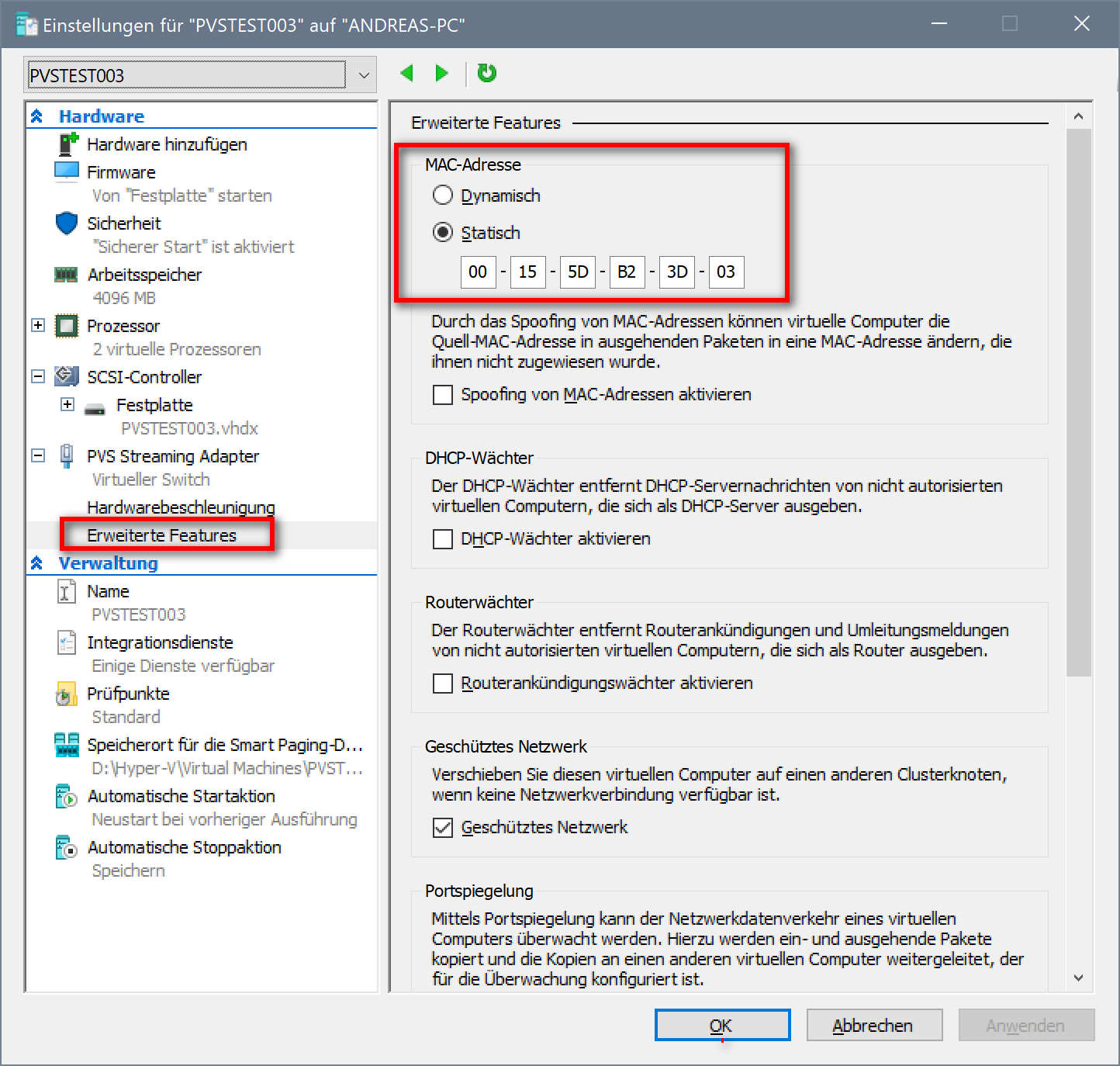
Task: Select the Prüfpunkte checkpoint icon
Action: pyautogui.click(x=67, y=694)
